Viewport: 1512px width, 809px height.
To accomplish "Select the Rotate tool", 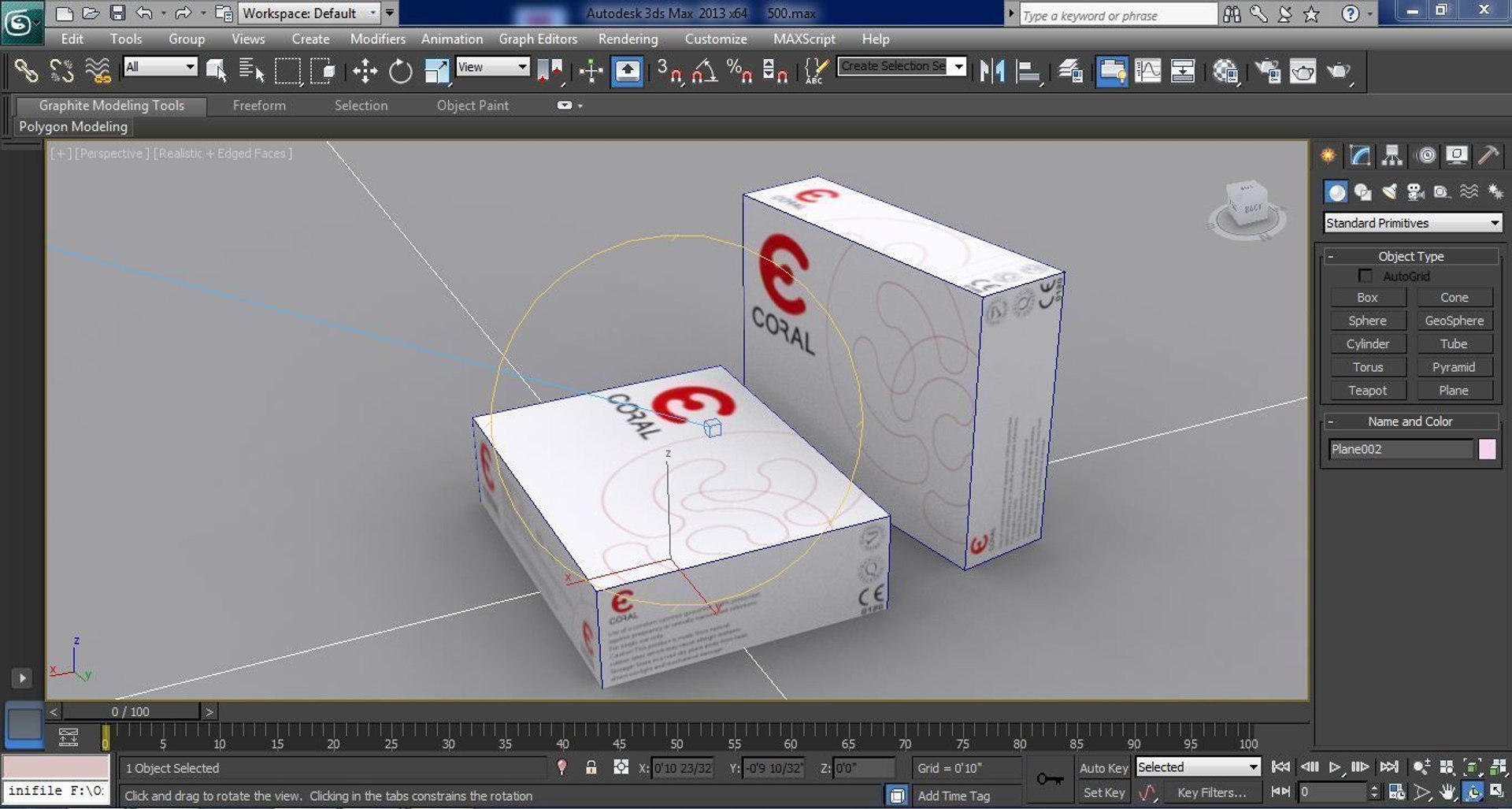I will pos(400,72).
